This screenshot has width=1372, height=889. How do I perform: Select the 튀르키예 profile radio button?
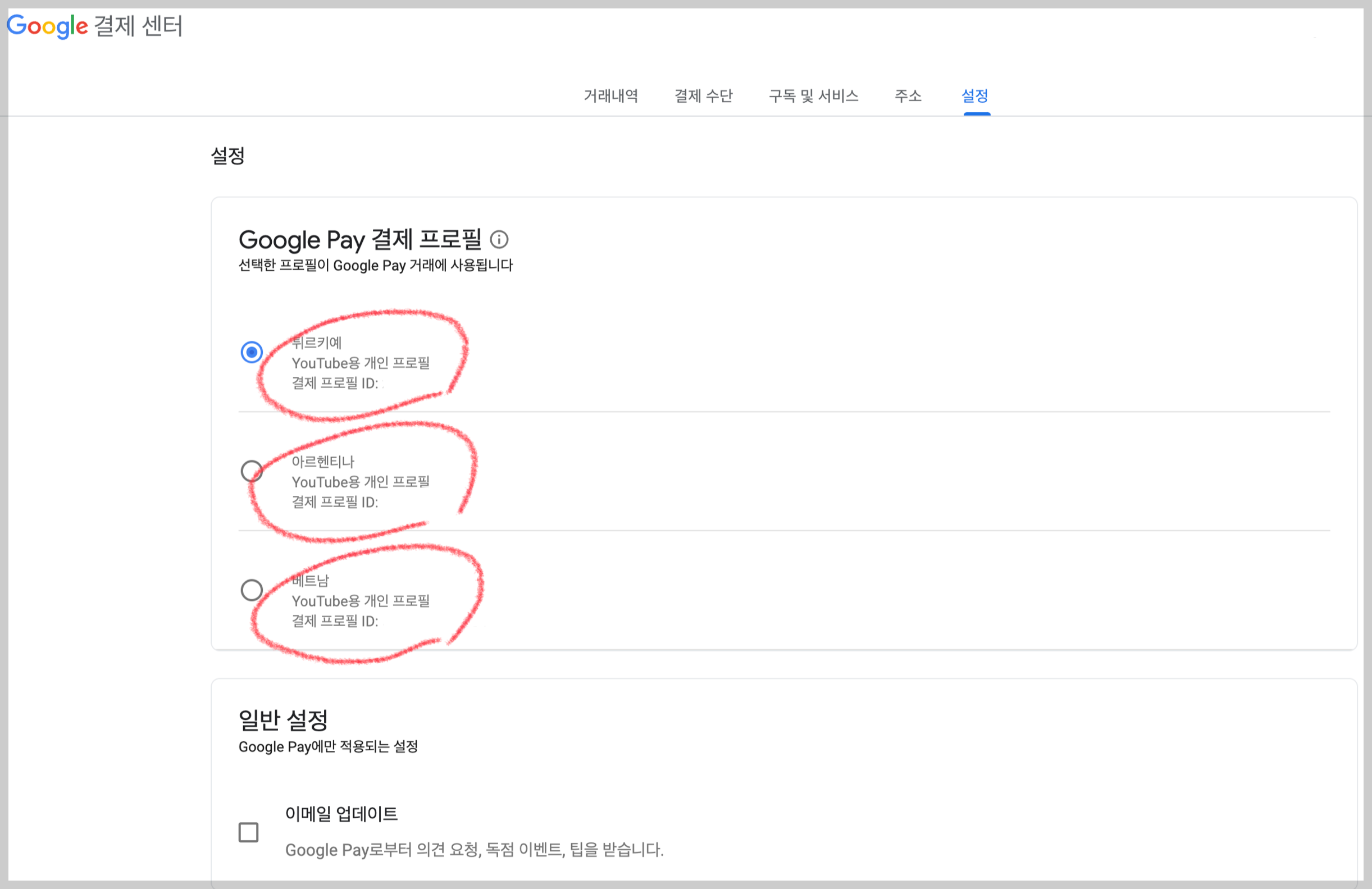click(x=252, y=352)
